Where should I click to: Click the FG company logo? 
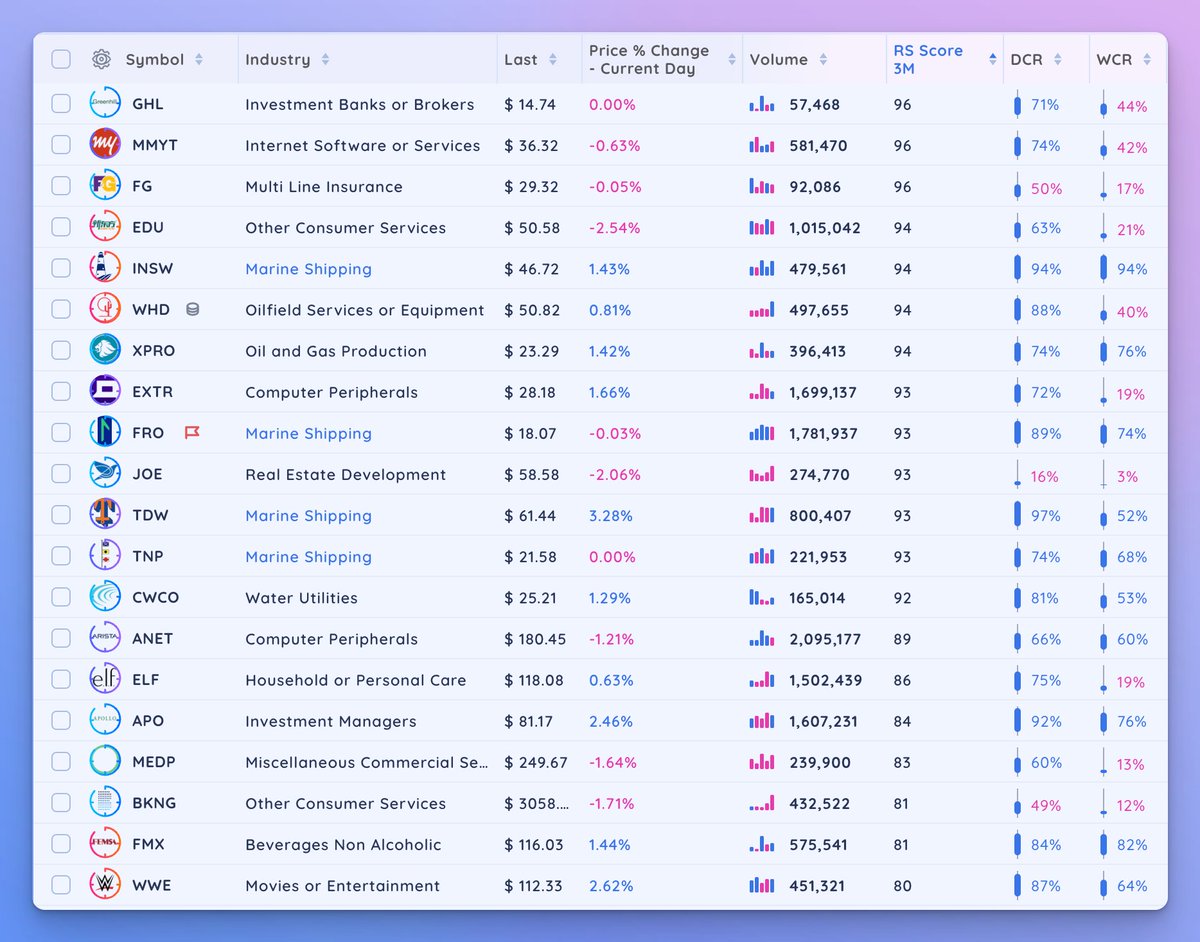(x=105, y=186)
